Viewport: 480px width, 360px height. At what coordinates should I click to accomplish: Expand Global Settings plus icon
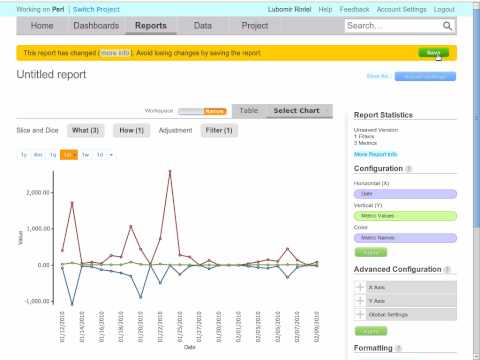[360, 314]
